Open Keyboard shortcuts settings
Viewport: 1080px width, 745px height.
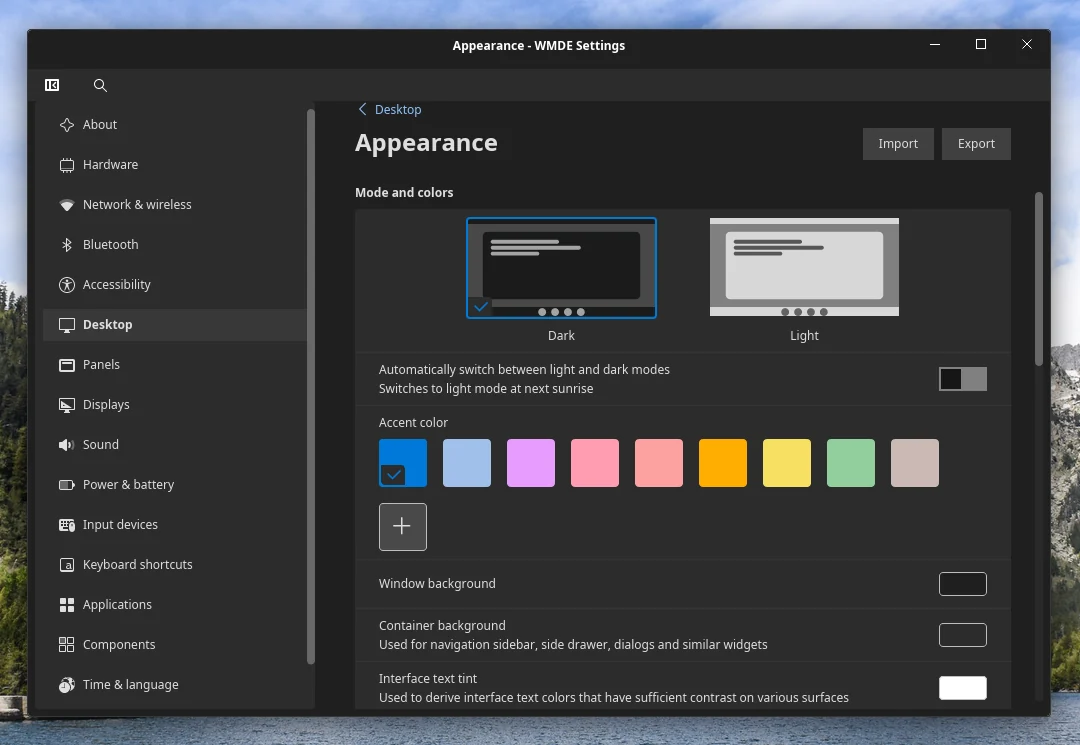175,565
